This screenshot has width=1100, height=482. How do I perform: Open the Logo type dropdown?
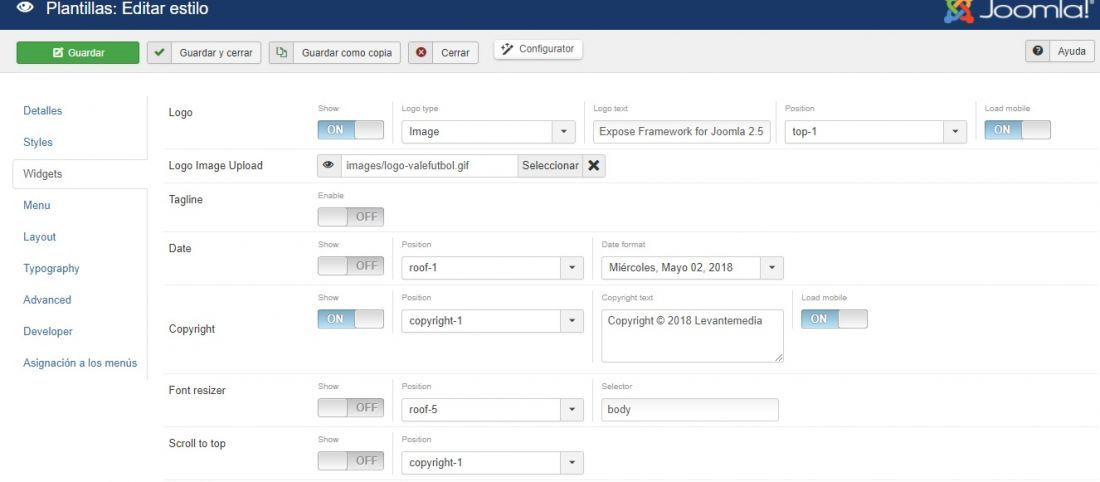point(488,132)
